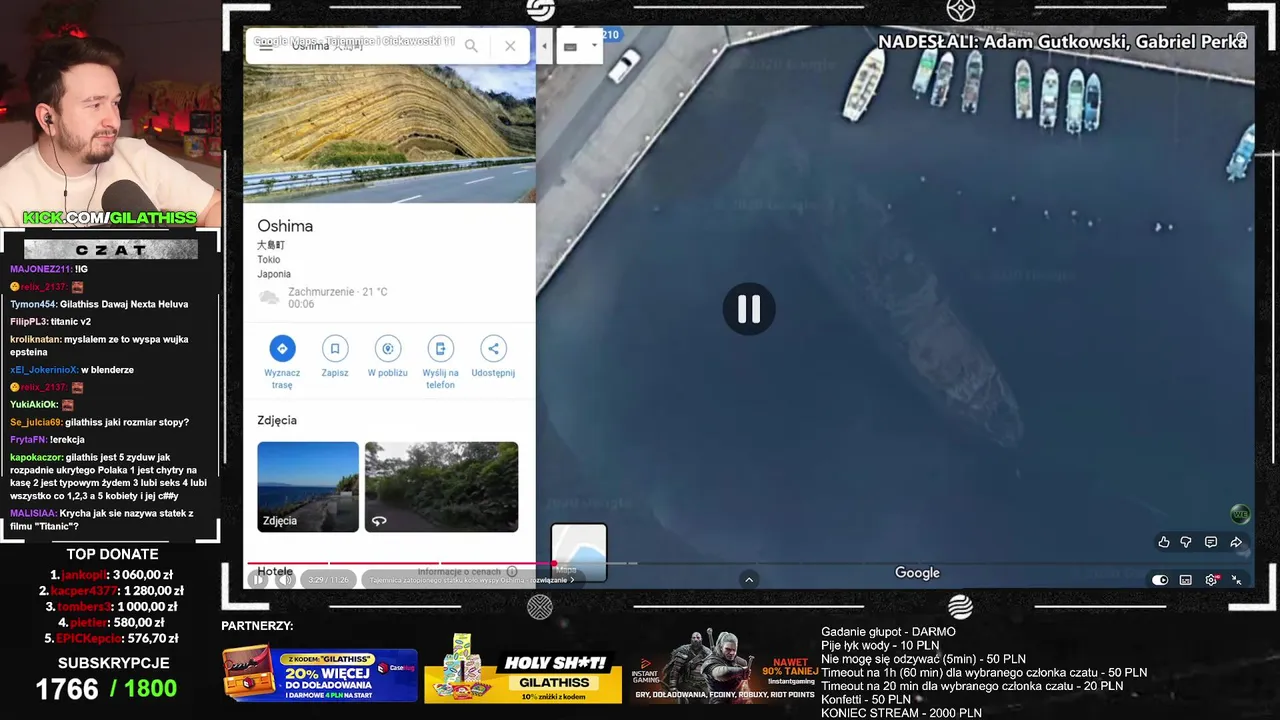Open the keyboard input tools dropdown

coord(594,46)
